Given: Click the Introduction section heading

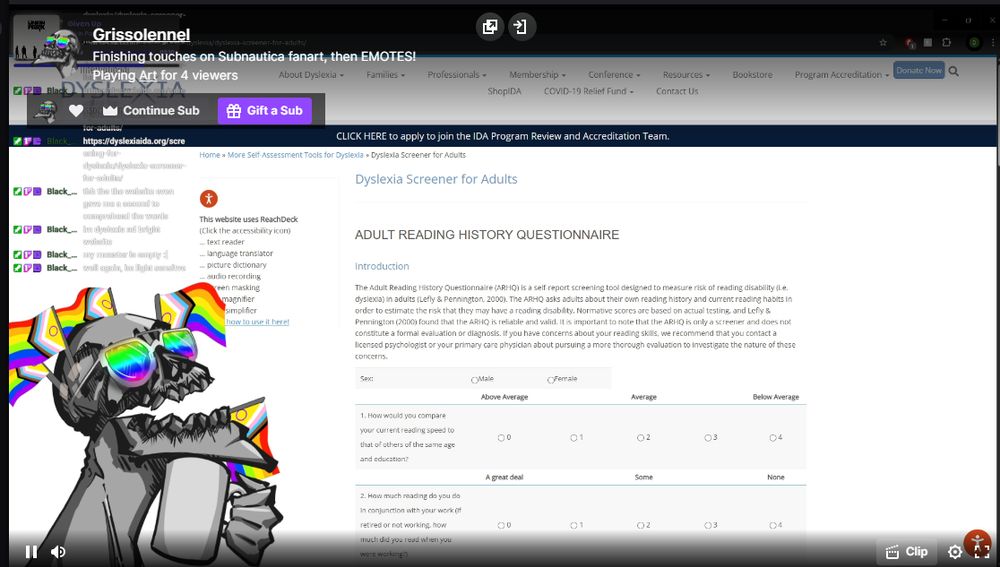Looking at the screenshot, I should 382,267.
